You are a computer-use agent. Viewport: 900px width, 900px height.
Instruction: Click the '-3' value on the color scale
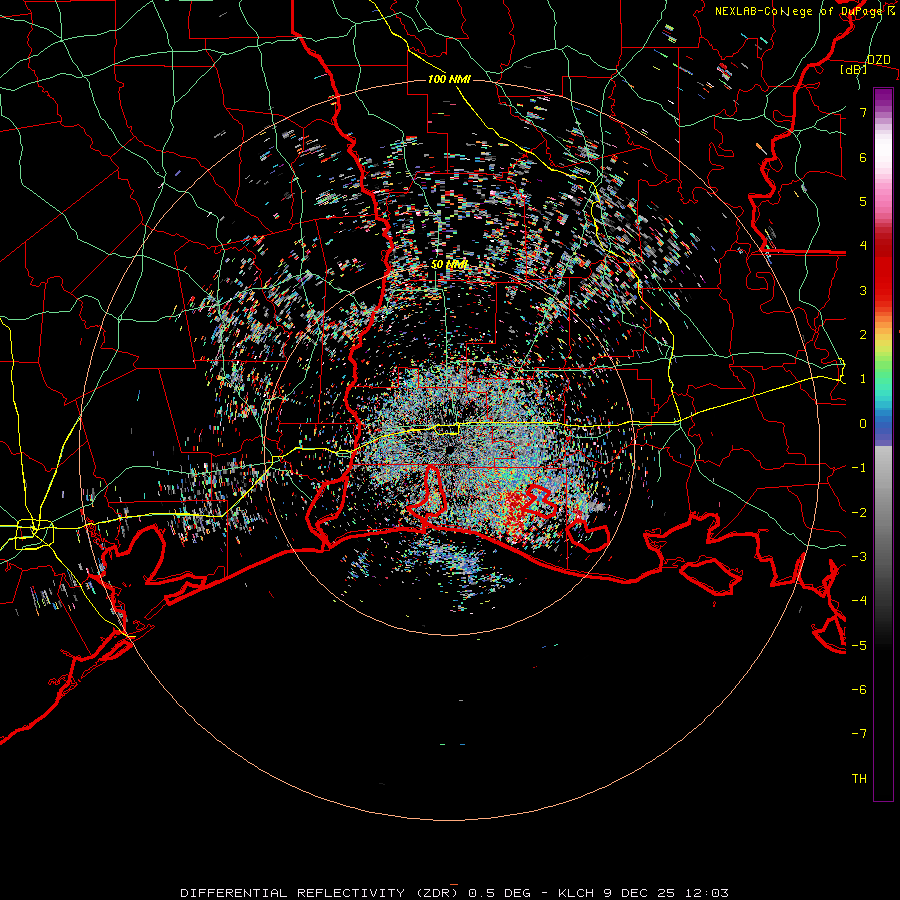(859, 557)
